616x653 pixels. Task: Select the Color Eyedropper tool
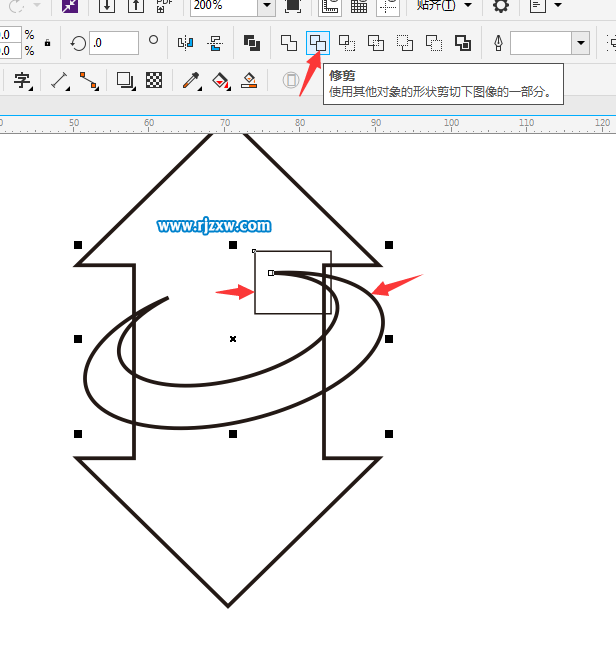(192, 81)
